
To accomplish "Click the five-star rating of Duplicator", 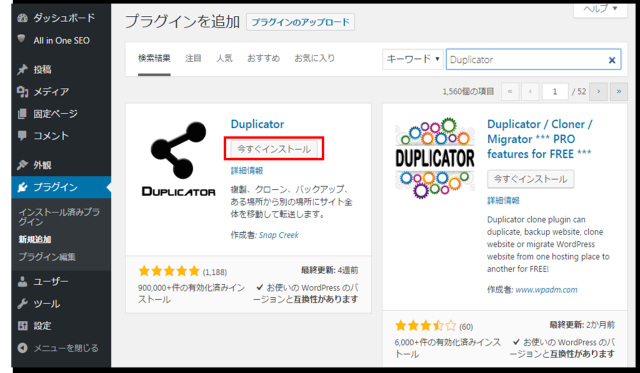I will tap(169, 271).
